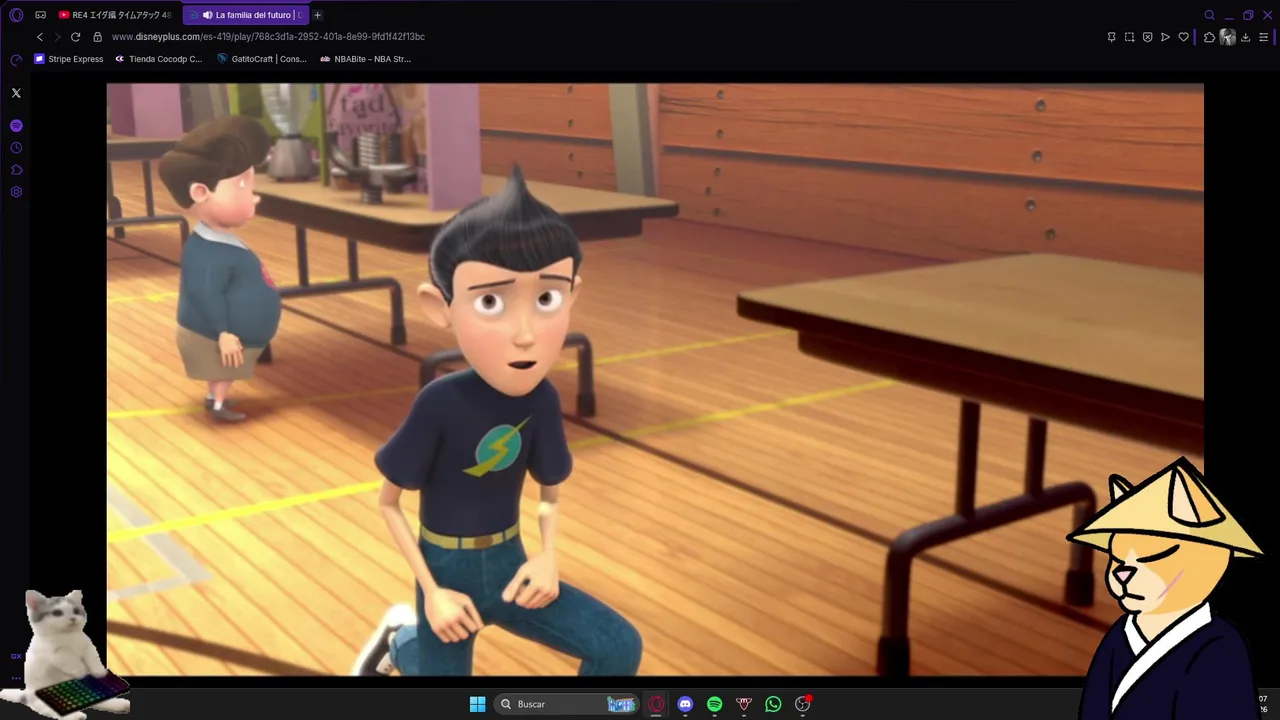Click the Buscar taskbar search box
1280x720 pixels.
click(x=567, y=704)
